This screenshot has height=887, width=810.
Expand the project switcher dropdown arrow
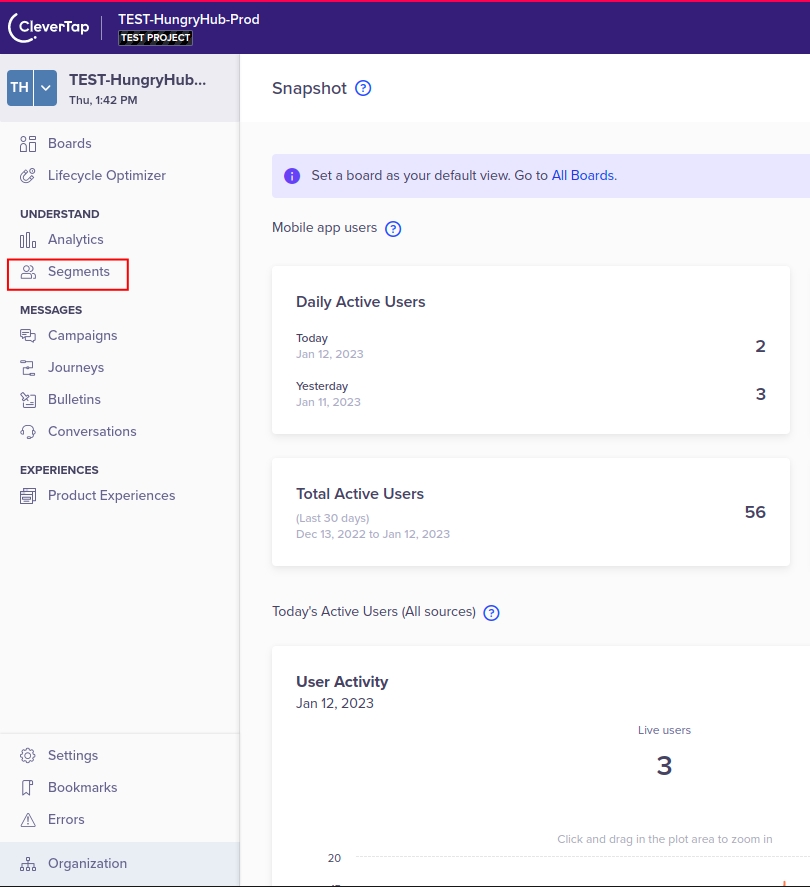click(46, 88)
